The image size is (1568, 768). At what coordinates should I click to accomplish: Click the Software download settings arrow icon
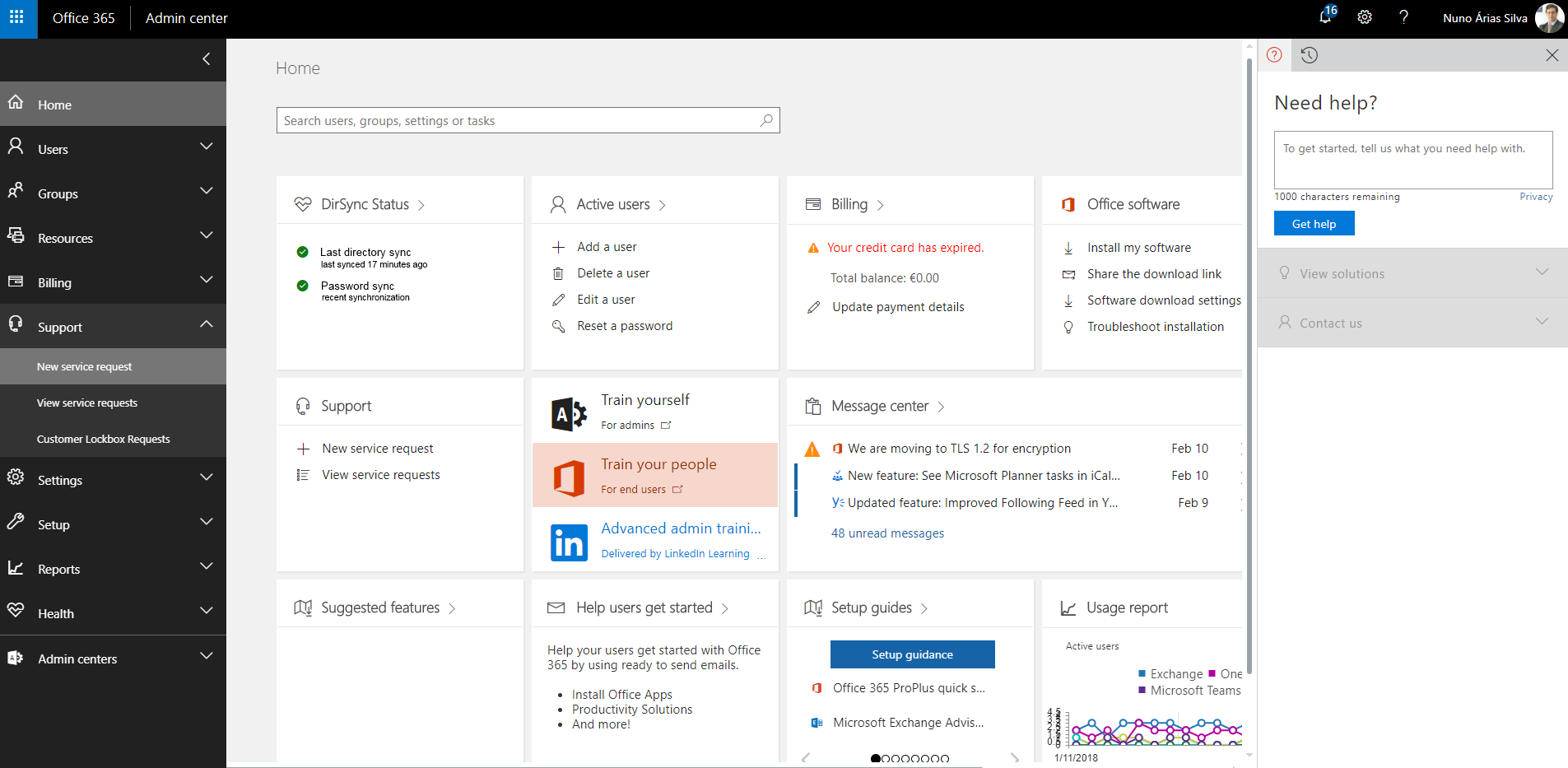[x=1068, y=300]
